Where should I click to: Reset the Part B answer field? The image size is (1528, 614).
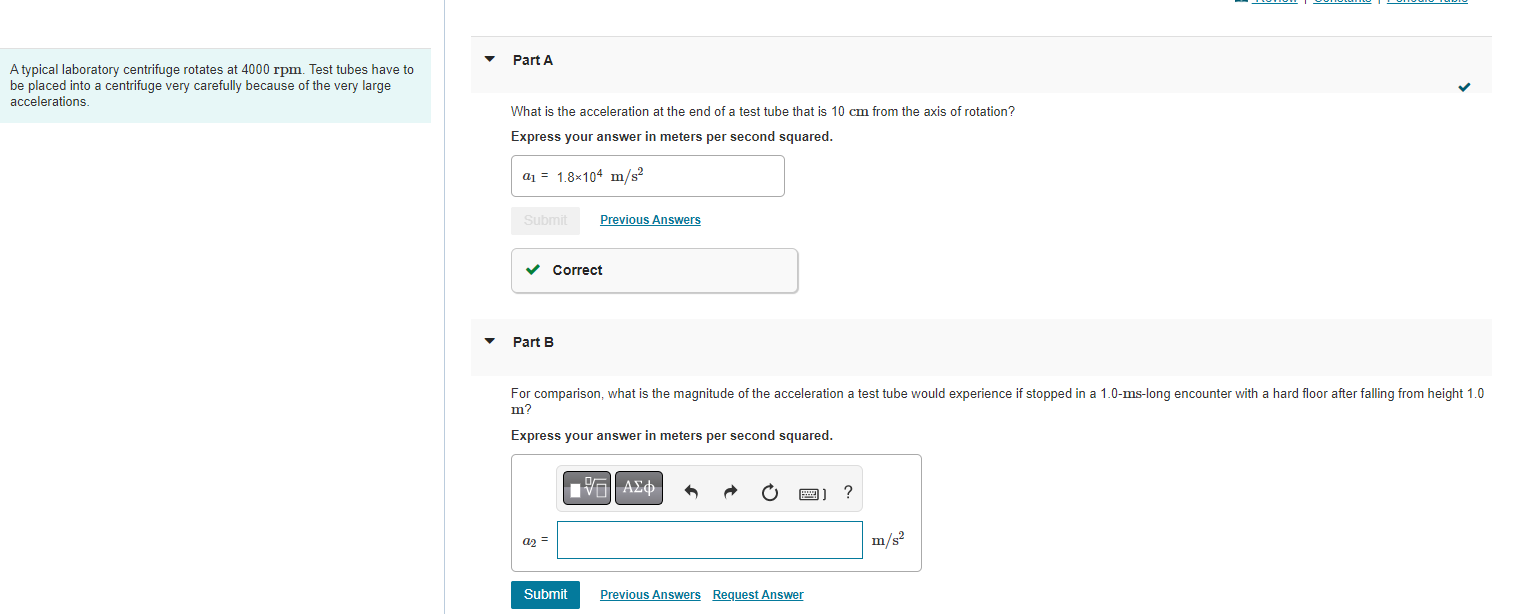769,489
